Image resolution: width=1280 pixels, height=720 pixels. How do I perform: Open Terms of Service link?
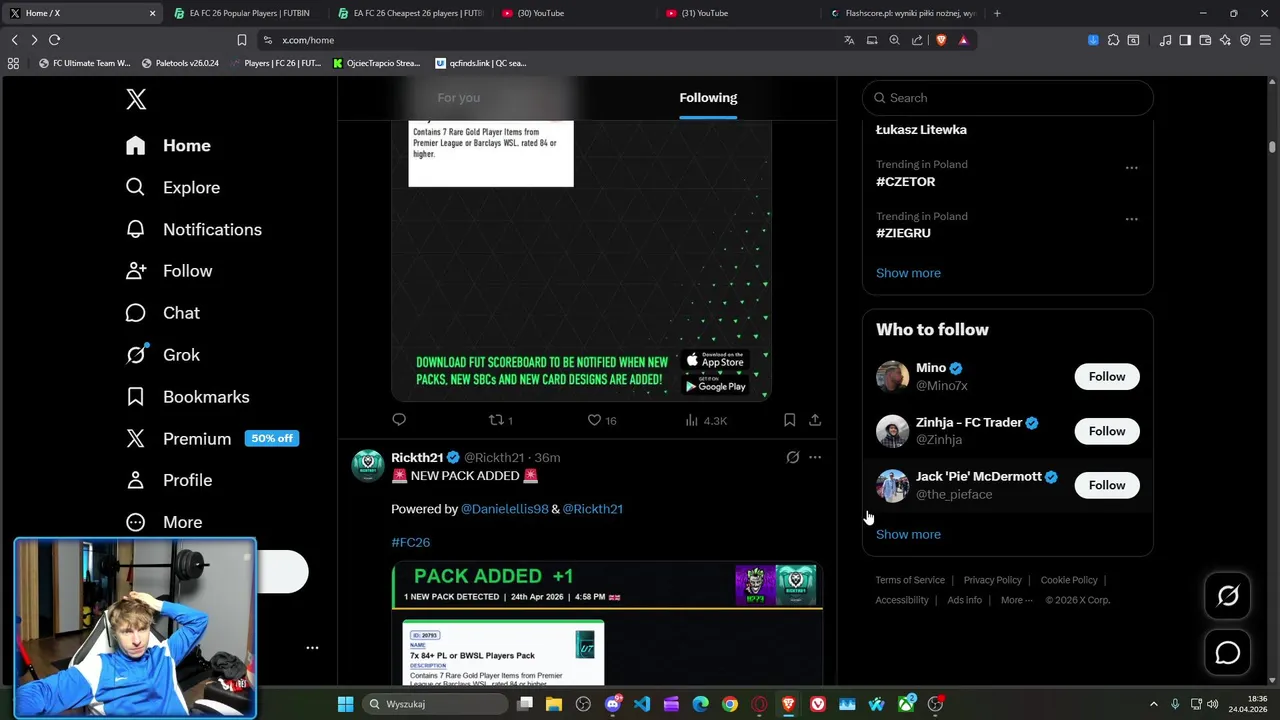click(910, 580)
